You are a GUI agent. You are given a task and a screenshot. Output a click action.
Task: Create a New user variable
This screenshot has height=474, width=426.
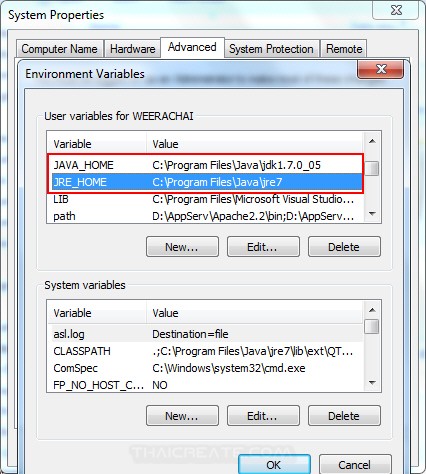[182, 247]
